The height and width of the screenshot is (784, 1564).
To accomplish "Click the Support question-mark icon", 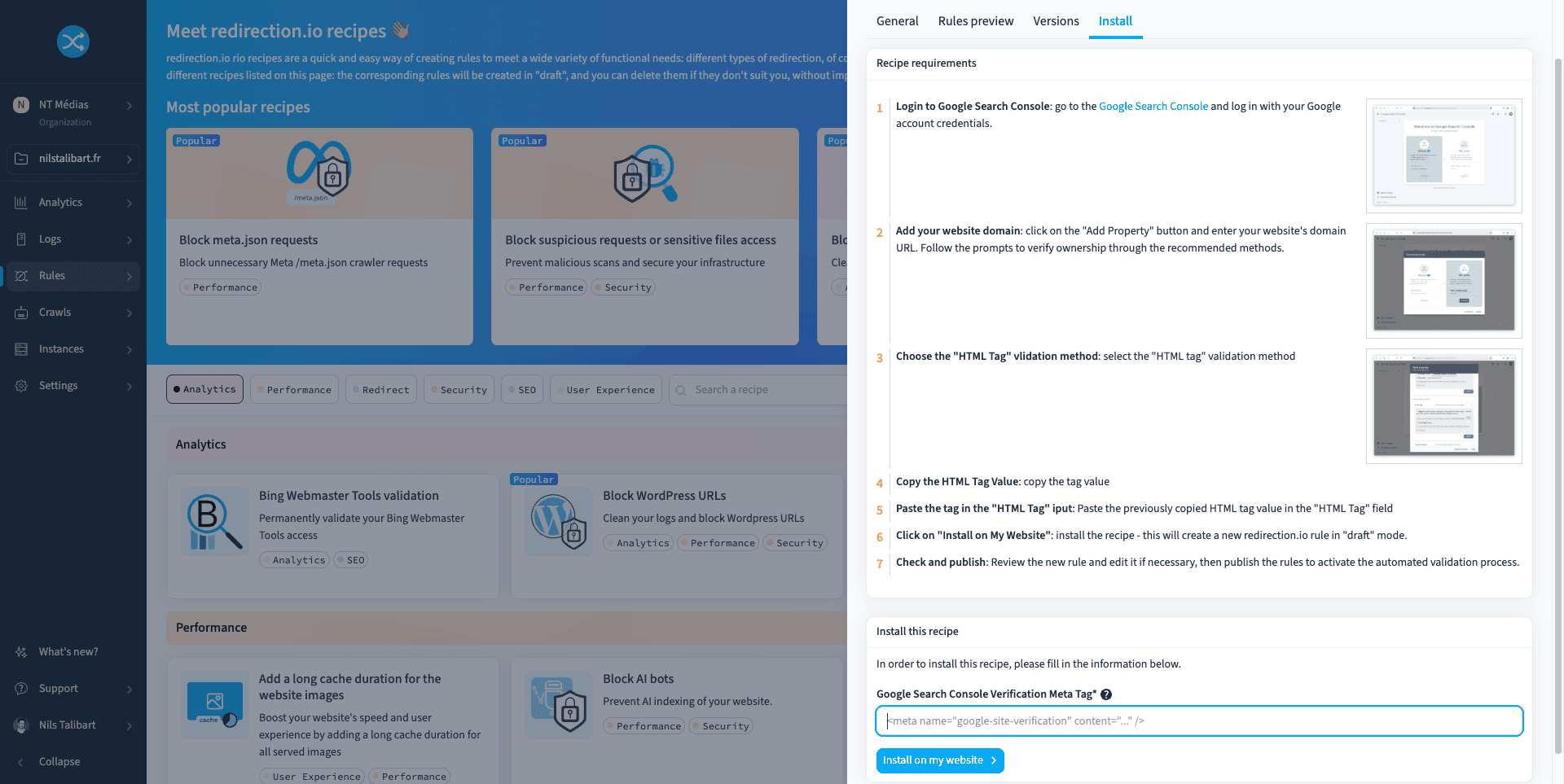I will 21,689.
